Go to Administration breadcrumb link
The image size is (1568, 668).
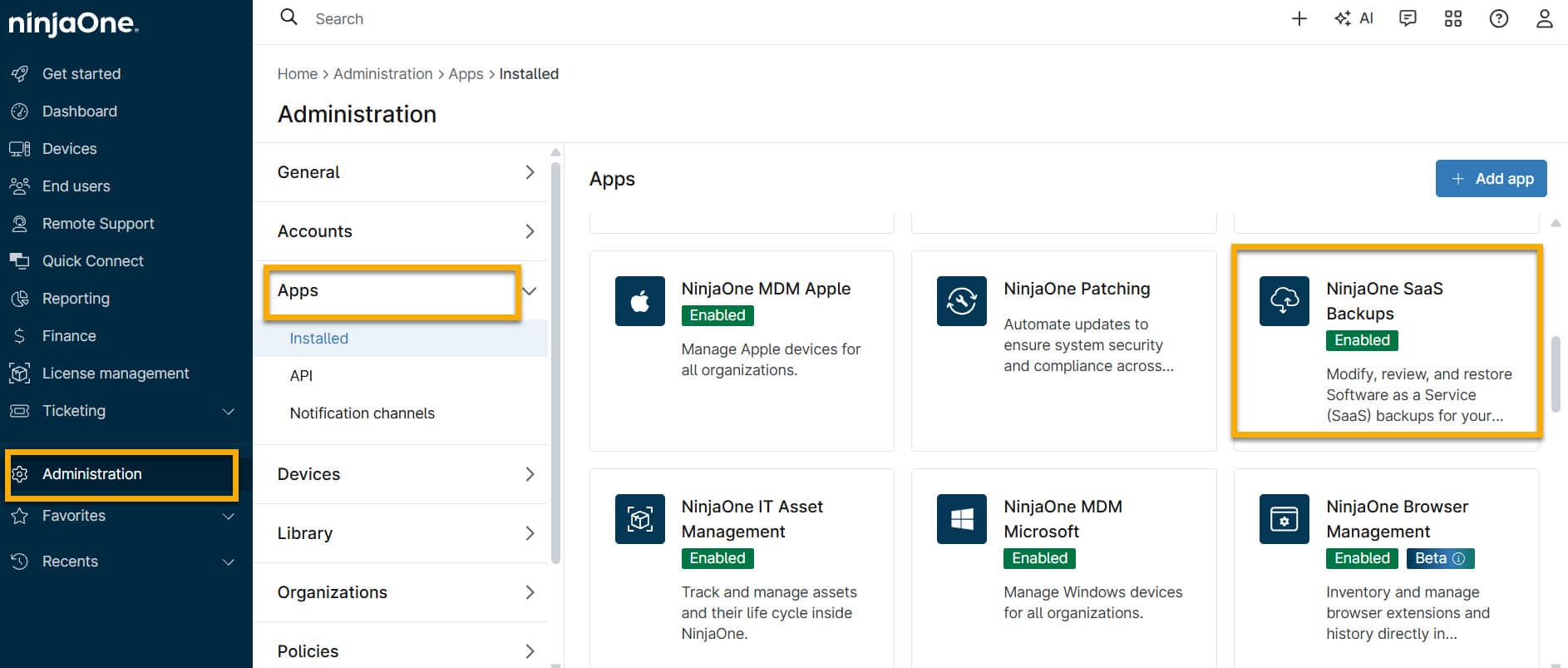(x=383, y=74)
